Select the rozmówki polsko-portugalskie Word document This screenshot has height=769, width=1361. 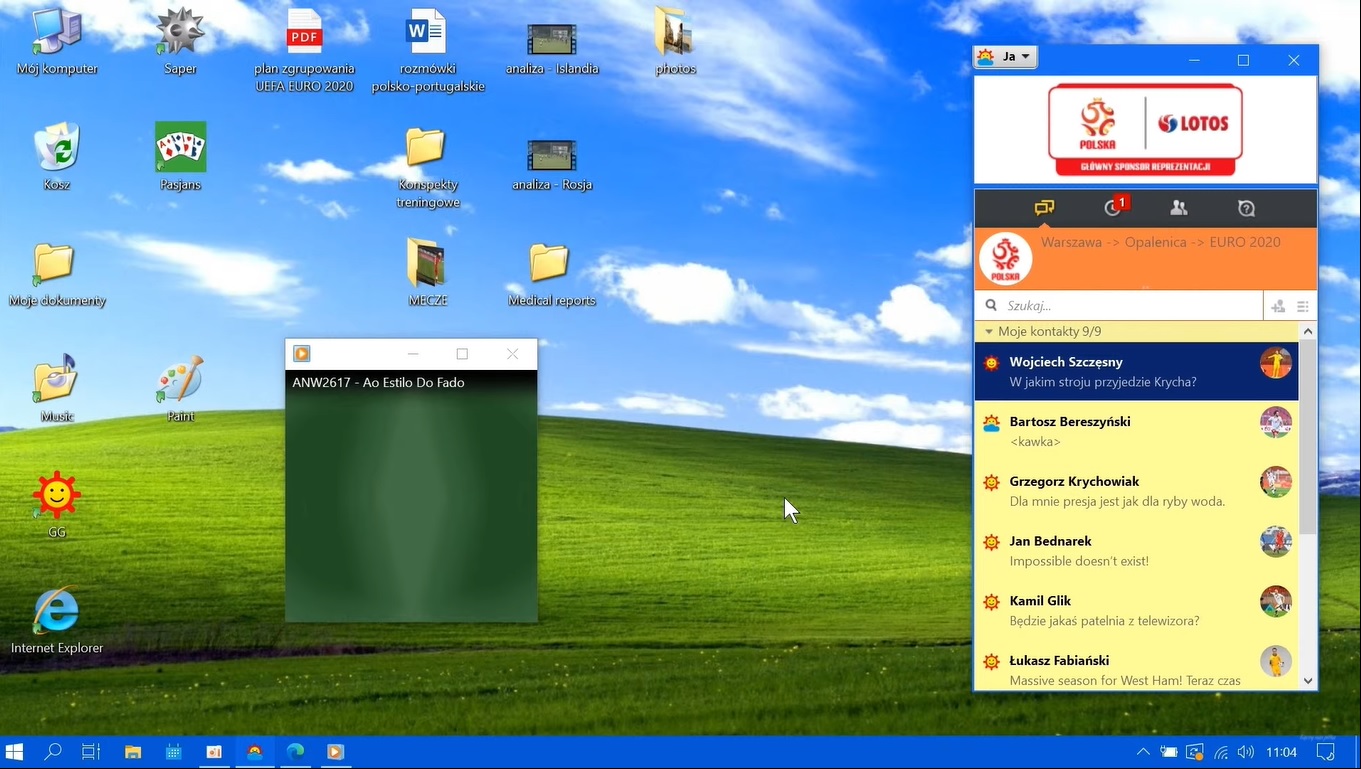click(x=427, y=50)
